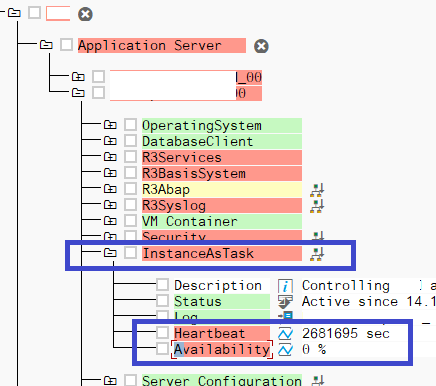Select the Status attribute label
The image size is (436, 386).
pyautogui.click(x=222, y=301)
